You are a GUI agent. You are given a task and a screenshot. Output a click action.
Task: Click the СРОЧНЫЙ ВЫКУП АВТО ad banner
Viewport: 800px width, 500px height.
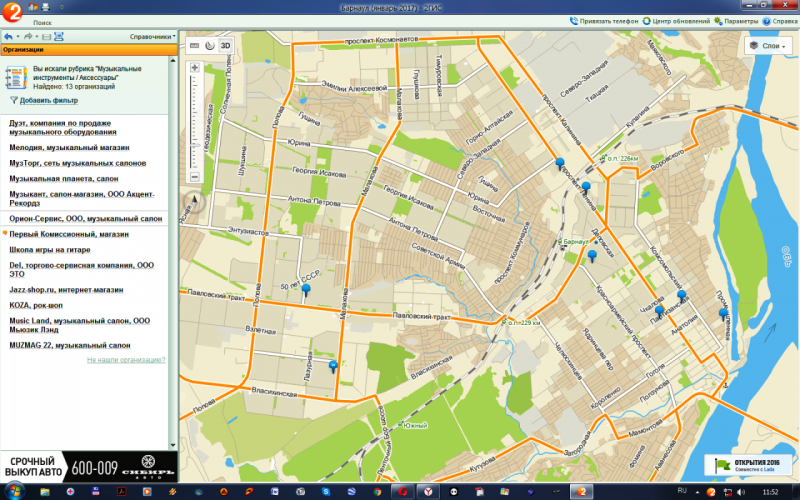(88, 465)
